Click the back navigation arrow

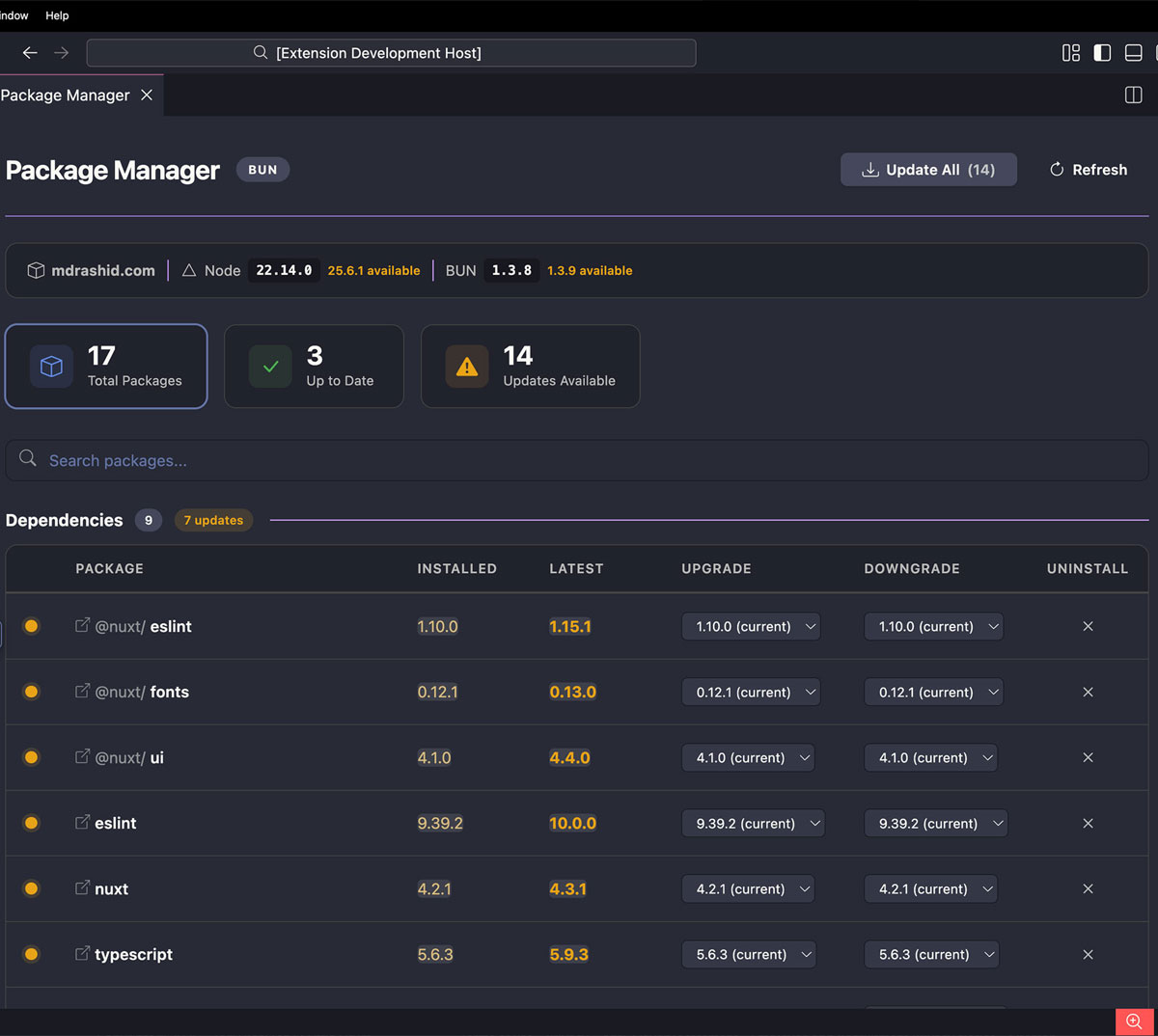coord(29,53)
